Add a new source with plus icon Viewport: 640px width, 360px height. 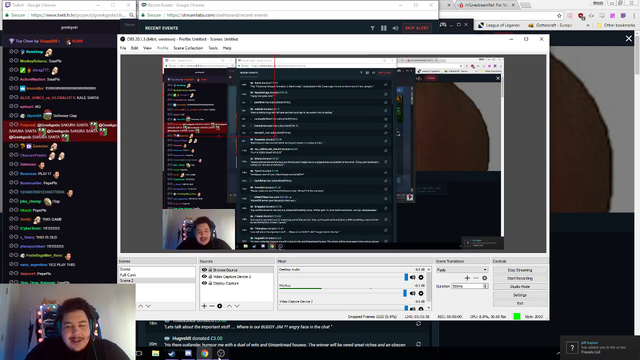click(204, 306)
